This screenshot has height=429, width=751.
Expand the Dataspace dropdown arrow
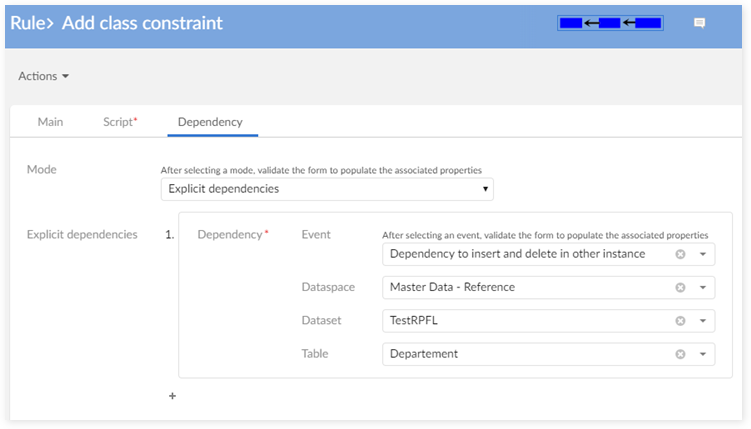tap(702, 288)
